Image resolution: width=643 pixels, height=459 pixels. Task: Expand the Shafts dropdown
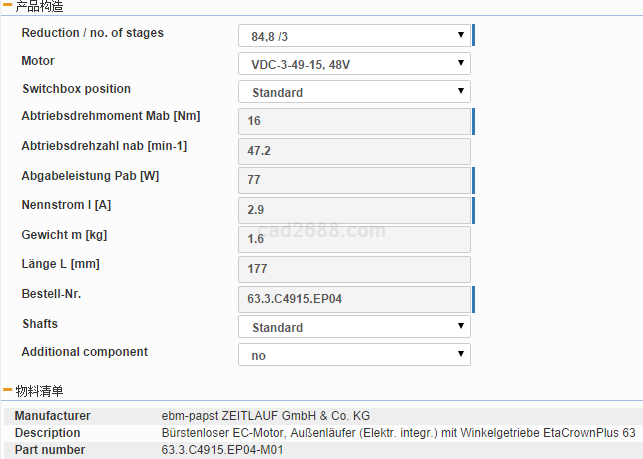[x=354, y=327]
